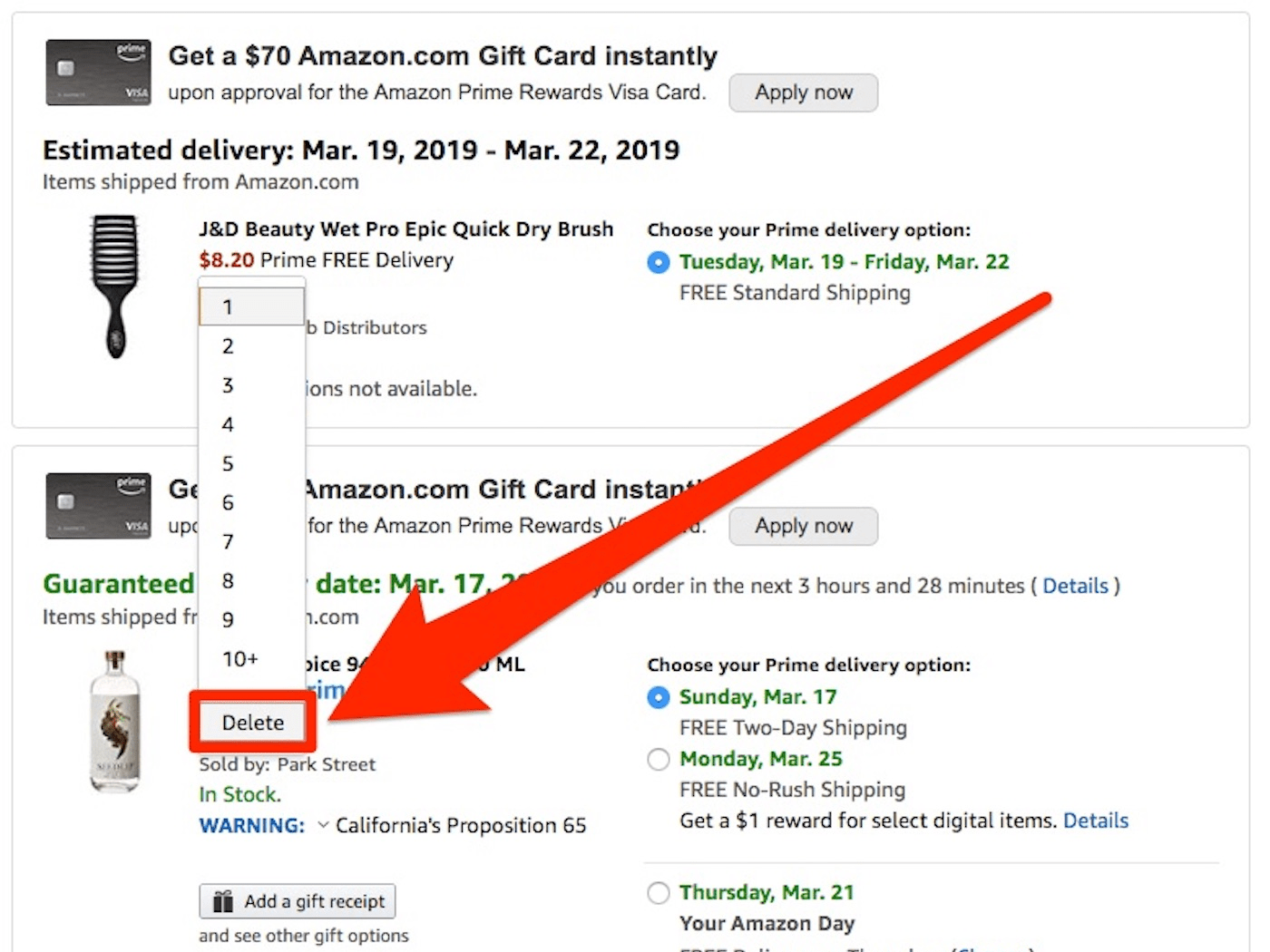Screen dimensions: 1270x952
Task: Open Details for the guaranteed delivery date
Action: (1076, 586)
